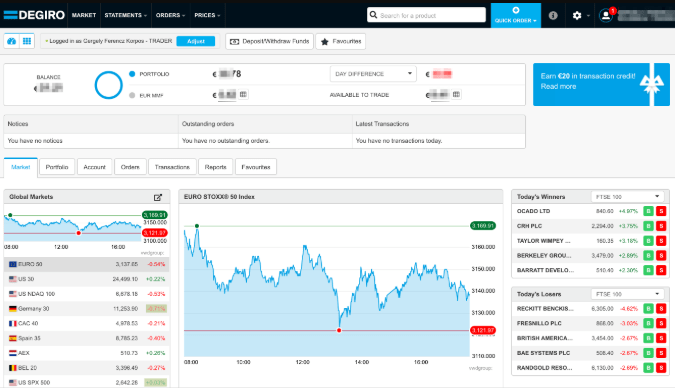675x388 pixels.
Task: Change Today's Winners index from FTSE 100
Action: 627,197
